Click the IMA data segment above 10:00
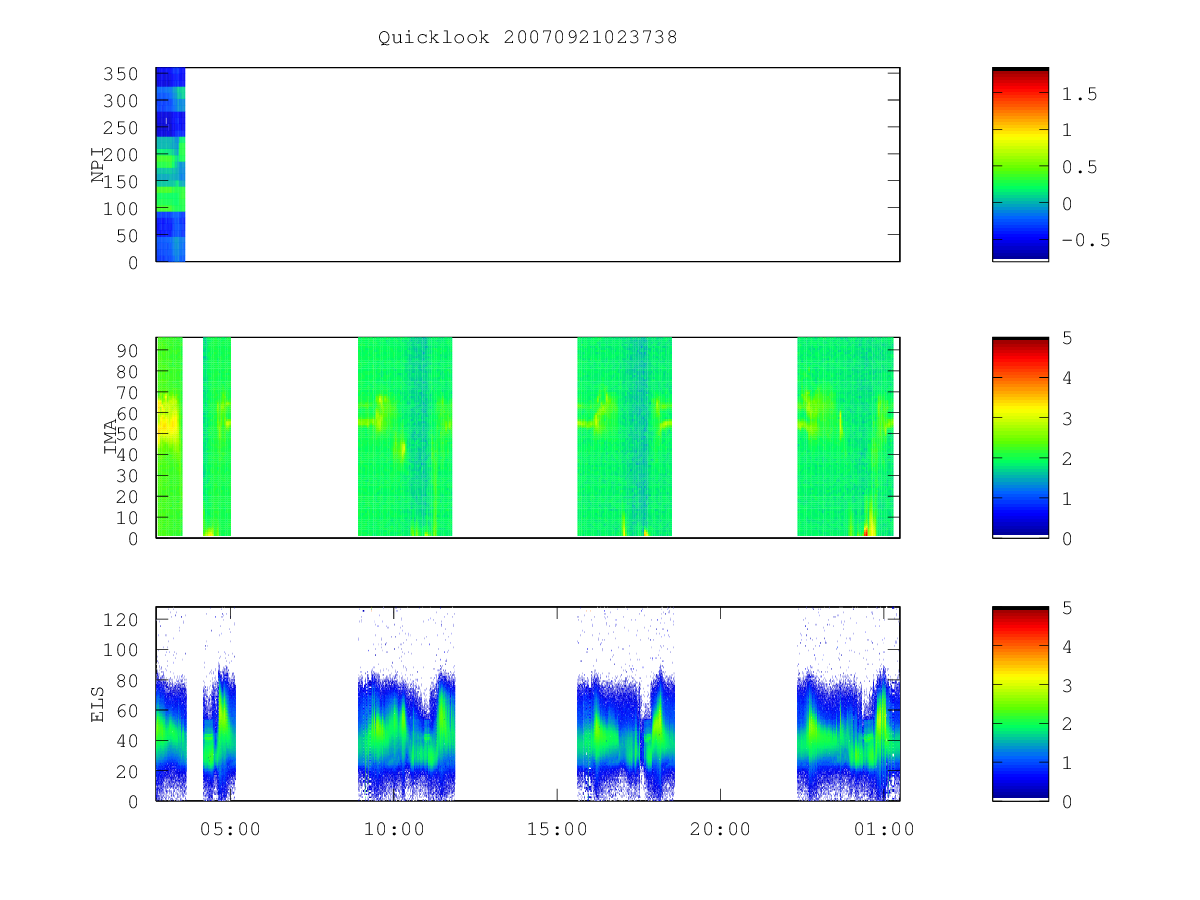This screenshot has height=900, width=1200. point(405,437)
